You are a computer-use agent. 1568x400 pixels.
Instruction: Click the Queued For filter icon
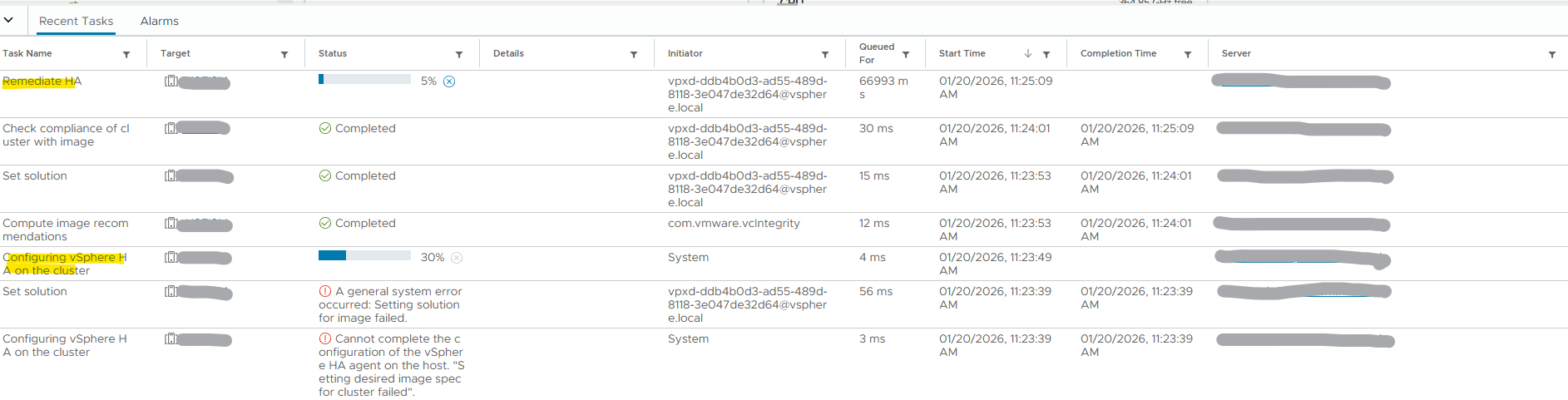click(x=906, y=55)
